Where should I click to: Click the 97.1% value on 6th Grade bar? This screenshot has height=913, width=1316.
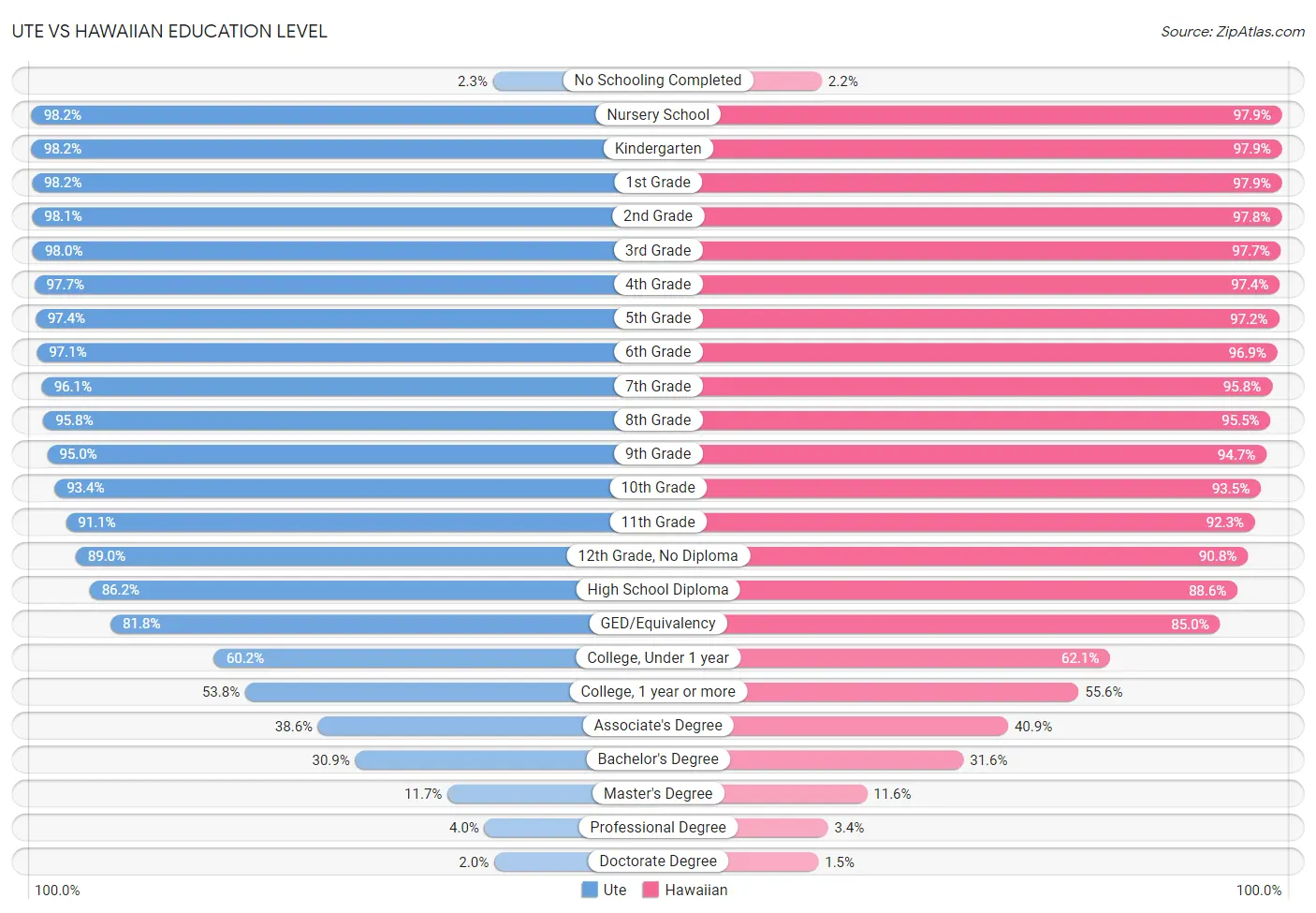67,352
